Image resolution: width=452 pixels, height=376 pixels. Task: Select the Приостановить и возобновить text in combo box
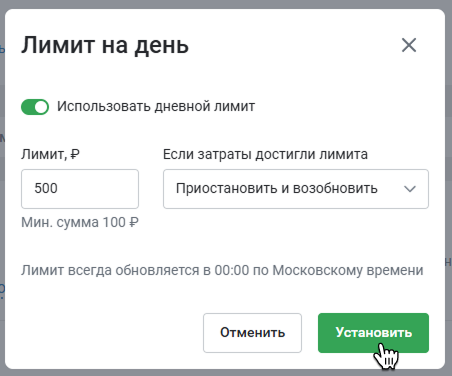click(277, 189)
